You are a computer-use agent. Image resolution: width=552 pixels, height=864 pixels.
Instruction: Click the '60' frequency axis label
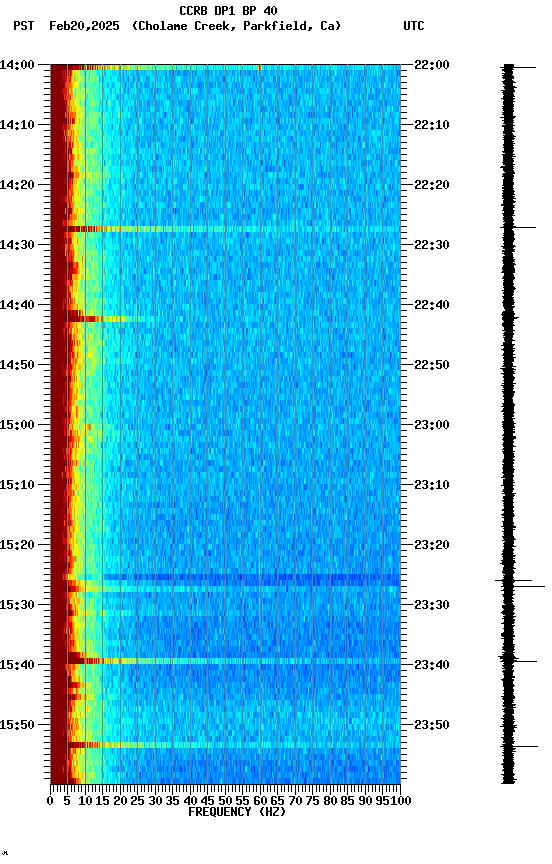pos(260,801)
